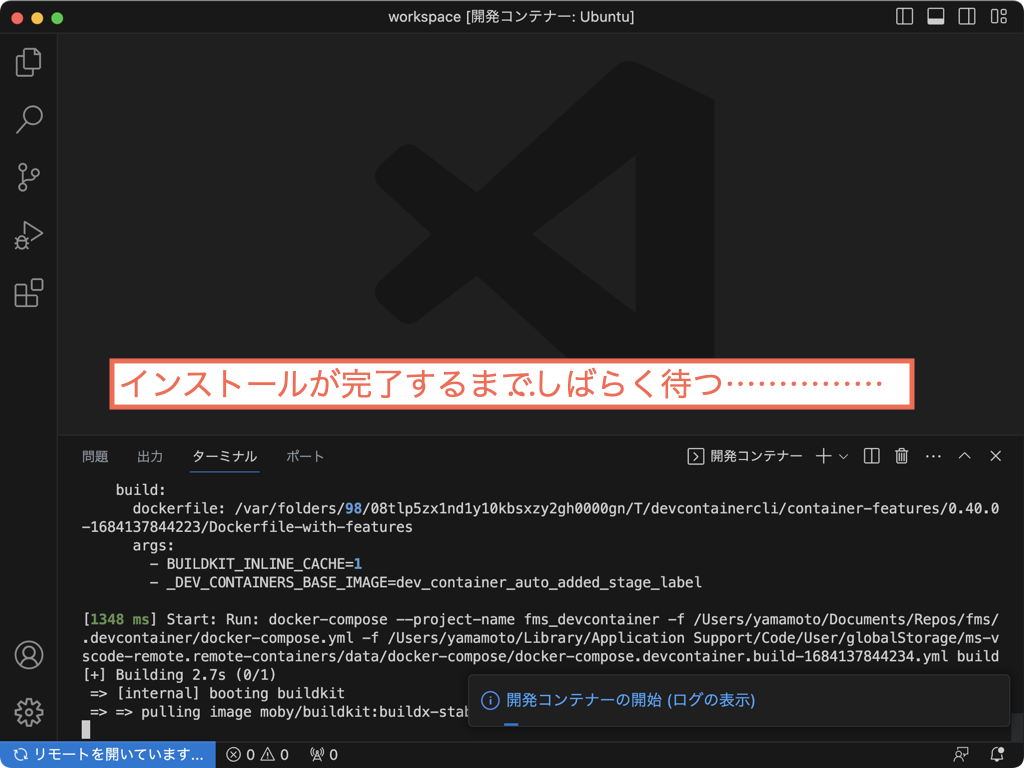
Task: Click the 'args:' line in terminal
Action: click(x=153, y=545)
